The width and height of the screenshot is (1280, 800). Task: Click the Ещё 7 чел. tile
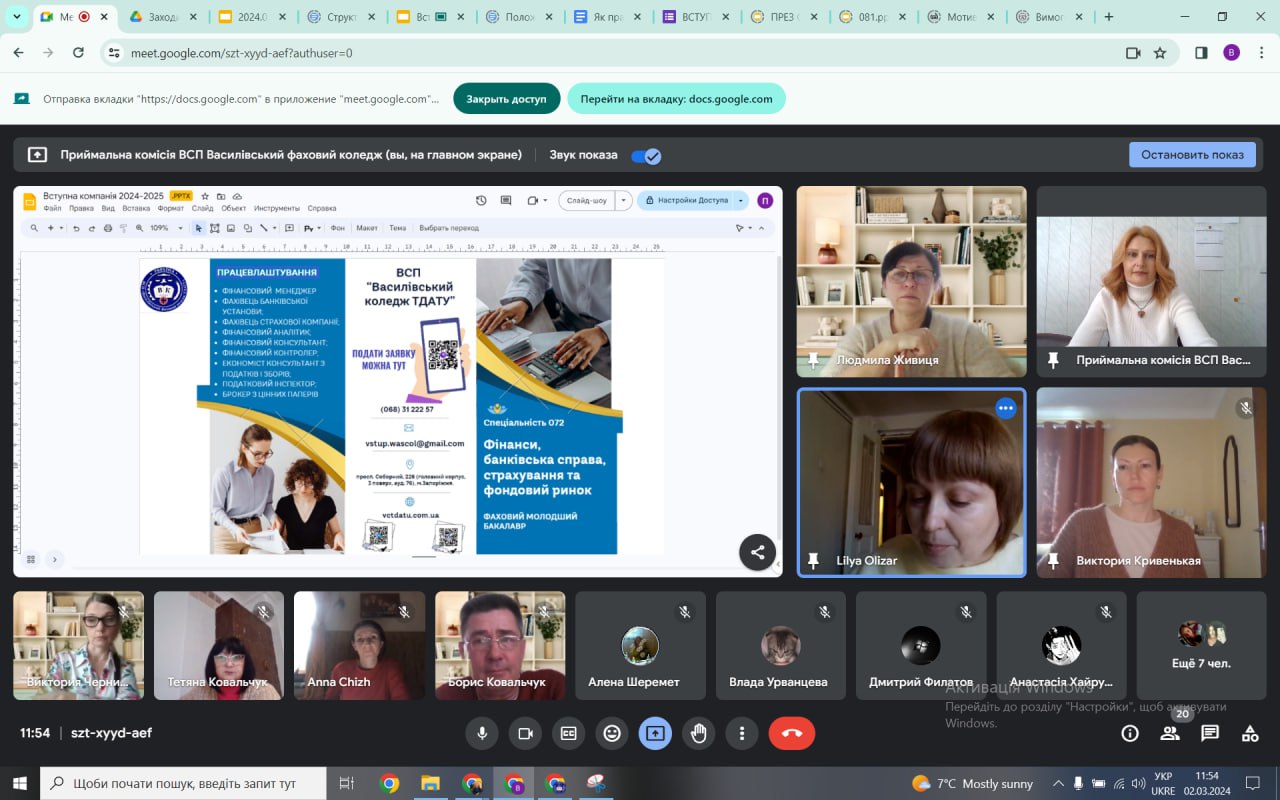point(1201,645)
